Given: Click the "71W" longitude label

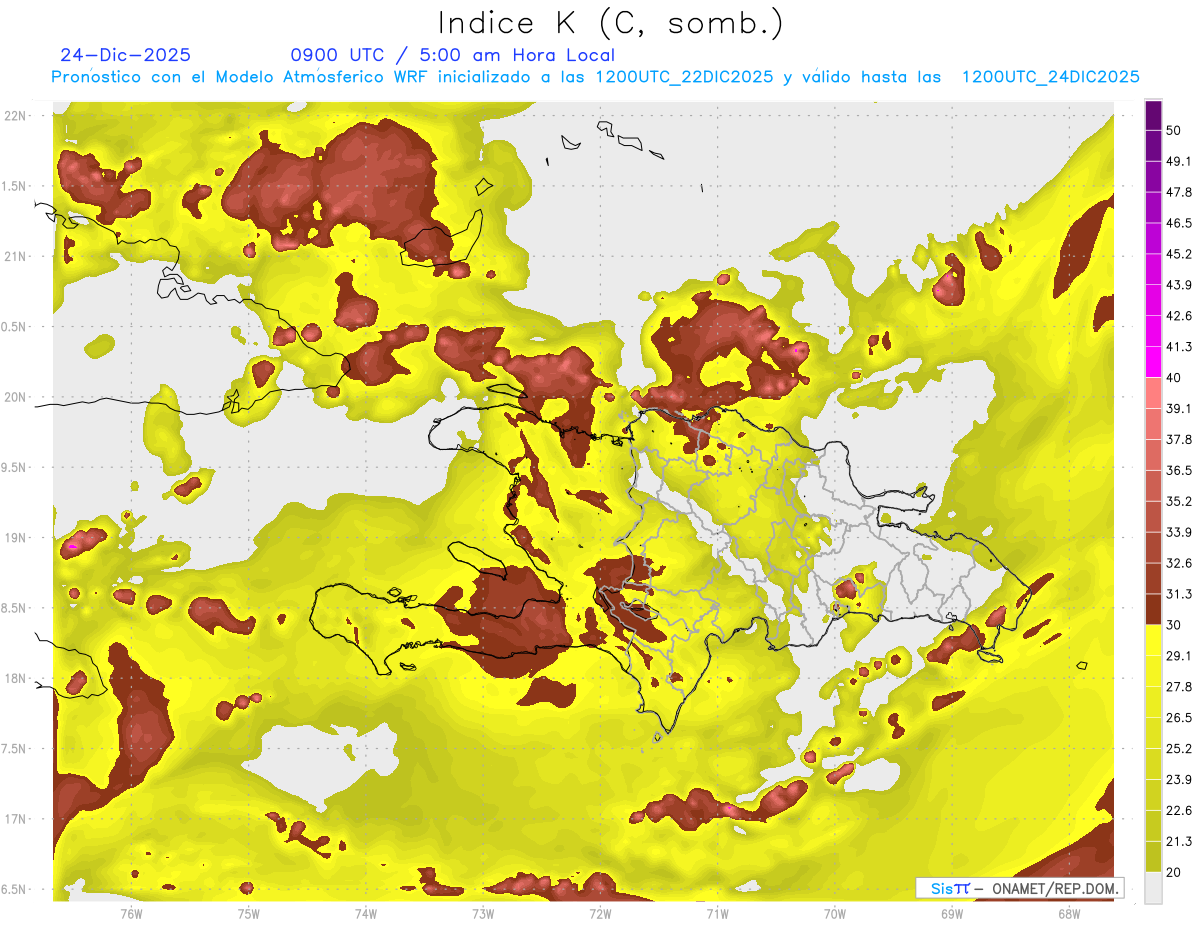Looking at the screenshot, I should [x=717, y=913].
